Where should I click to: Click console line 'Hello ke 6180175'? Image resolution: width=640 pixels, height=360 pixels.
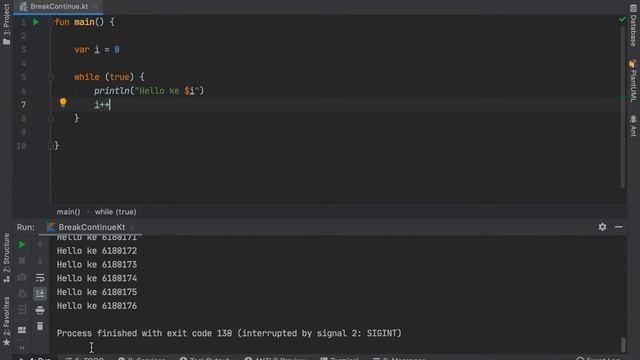click(x=97, y=292)
